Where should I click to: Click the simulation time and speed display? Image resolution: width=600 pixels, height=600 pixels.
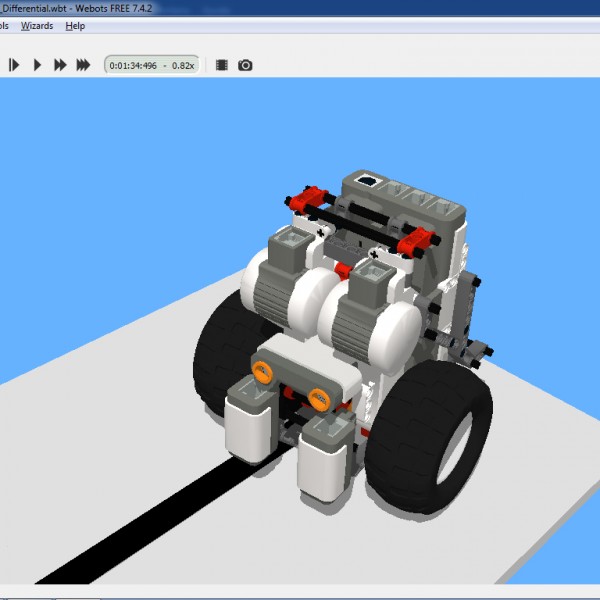point(152,65)
